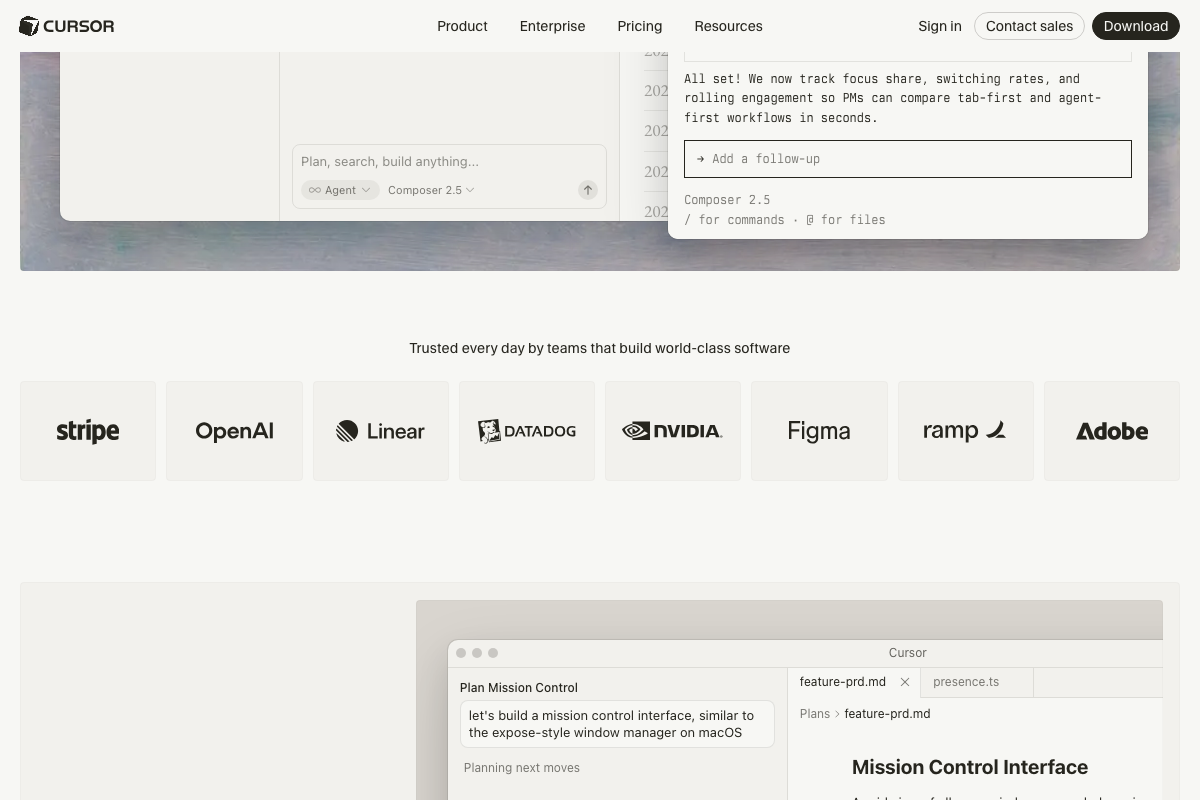Click the feature-prd.md breadcrumb item
Viewport: 1200px width, 800px height.
887,714
